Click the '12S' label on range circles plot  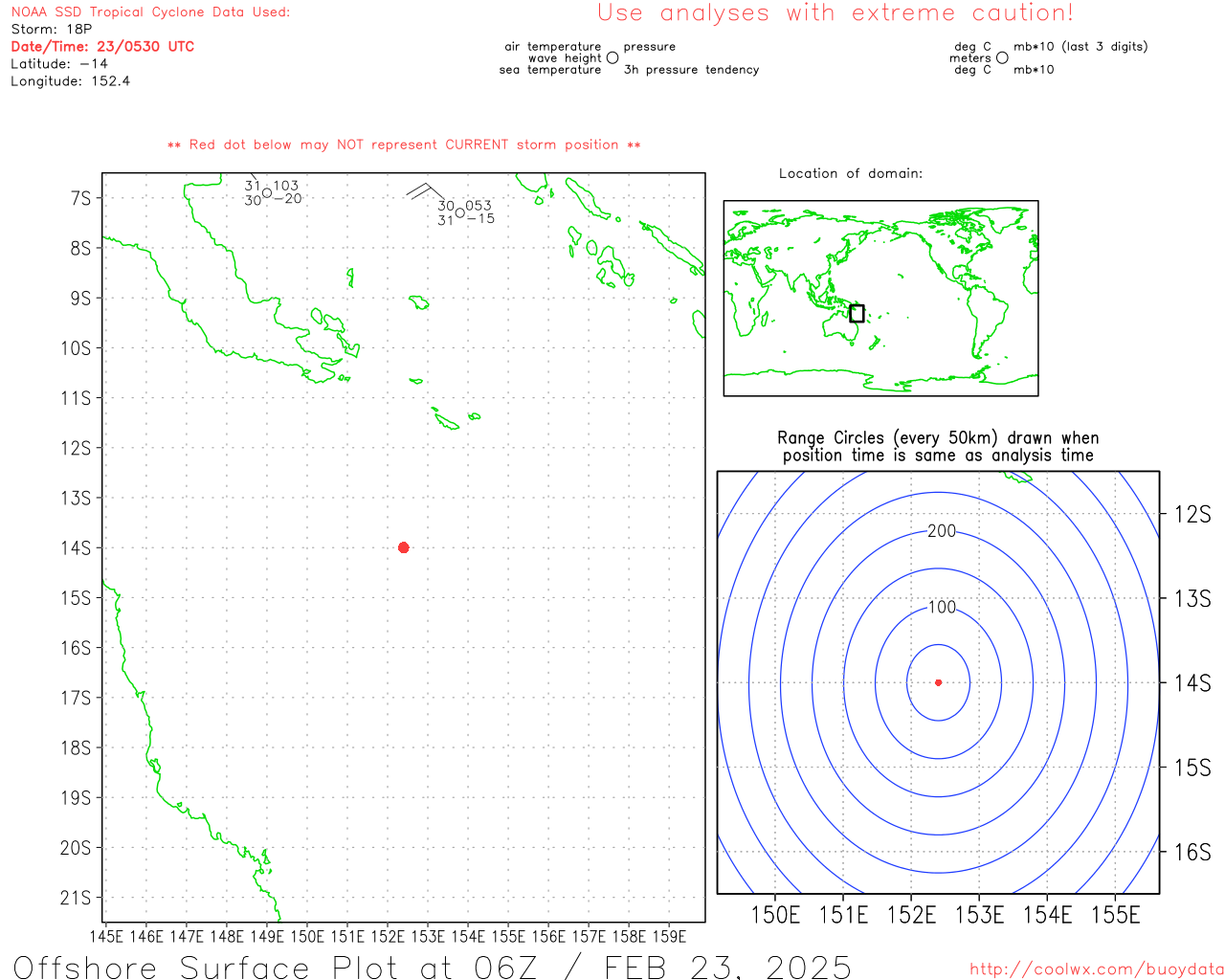1192,515
